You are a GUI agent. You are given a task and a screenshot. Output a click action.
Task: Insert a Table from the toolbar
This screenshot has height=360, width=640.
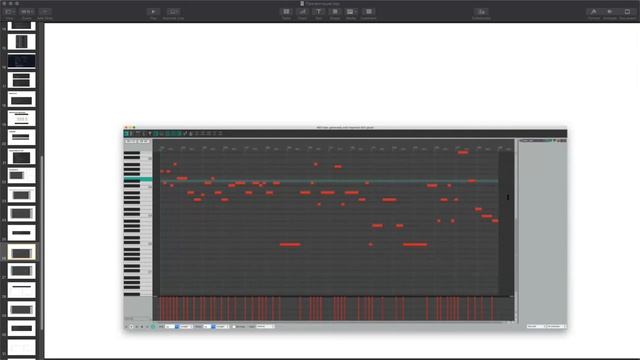pos(286,12)
